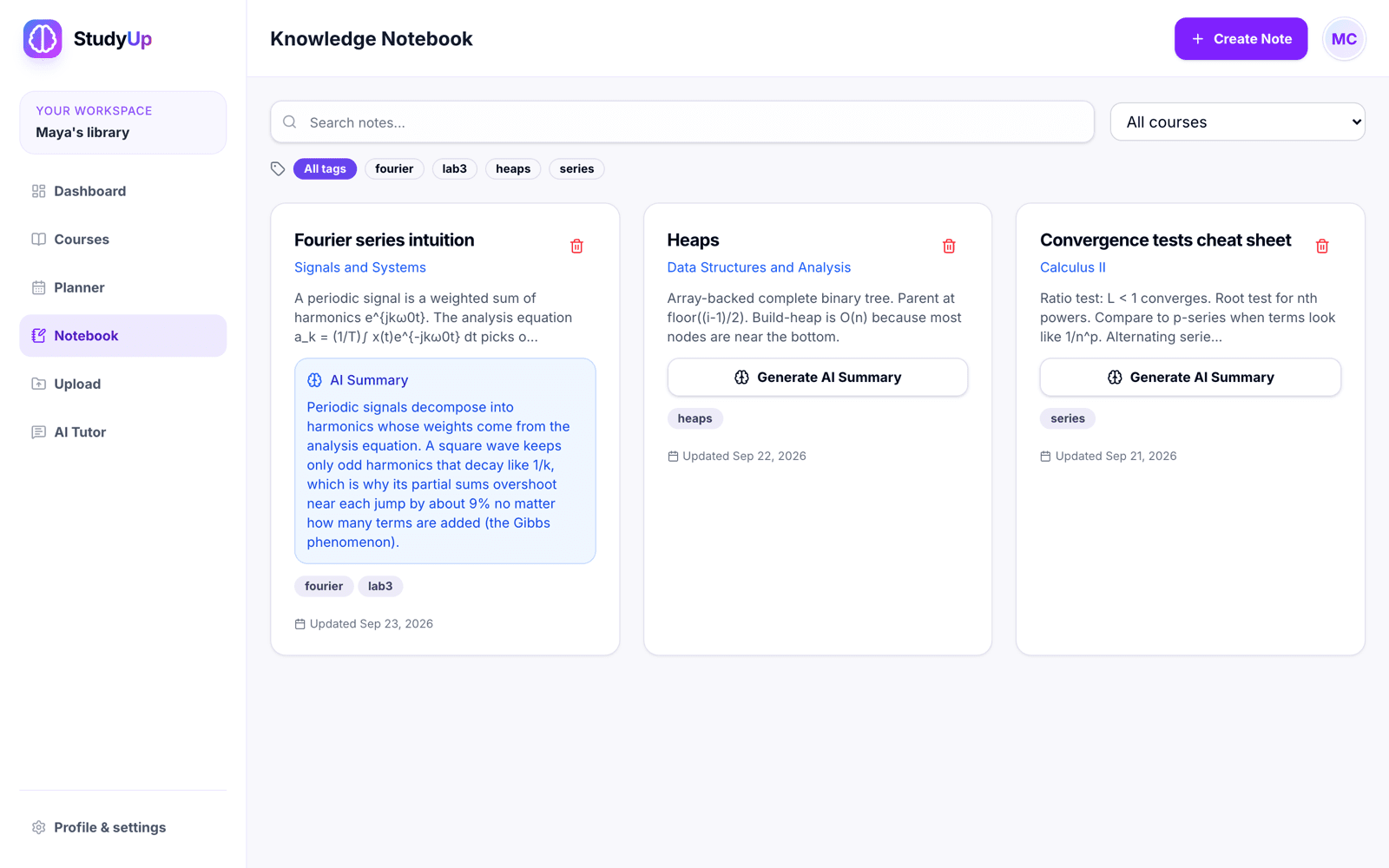Filter notes by fourier tag chip
Image resolution: width=1389 pixels, height=868 pixels.
tap(394, 169)
